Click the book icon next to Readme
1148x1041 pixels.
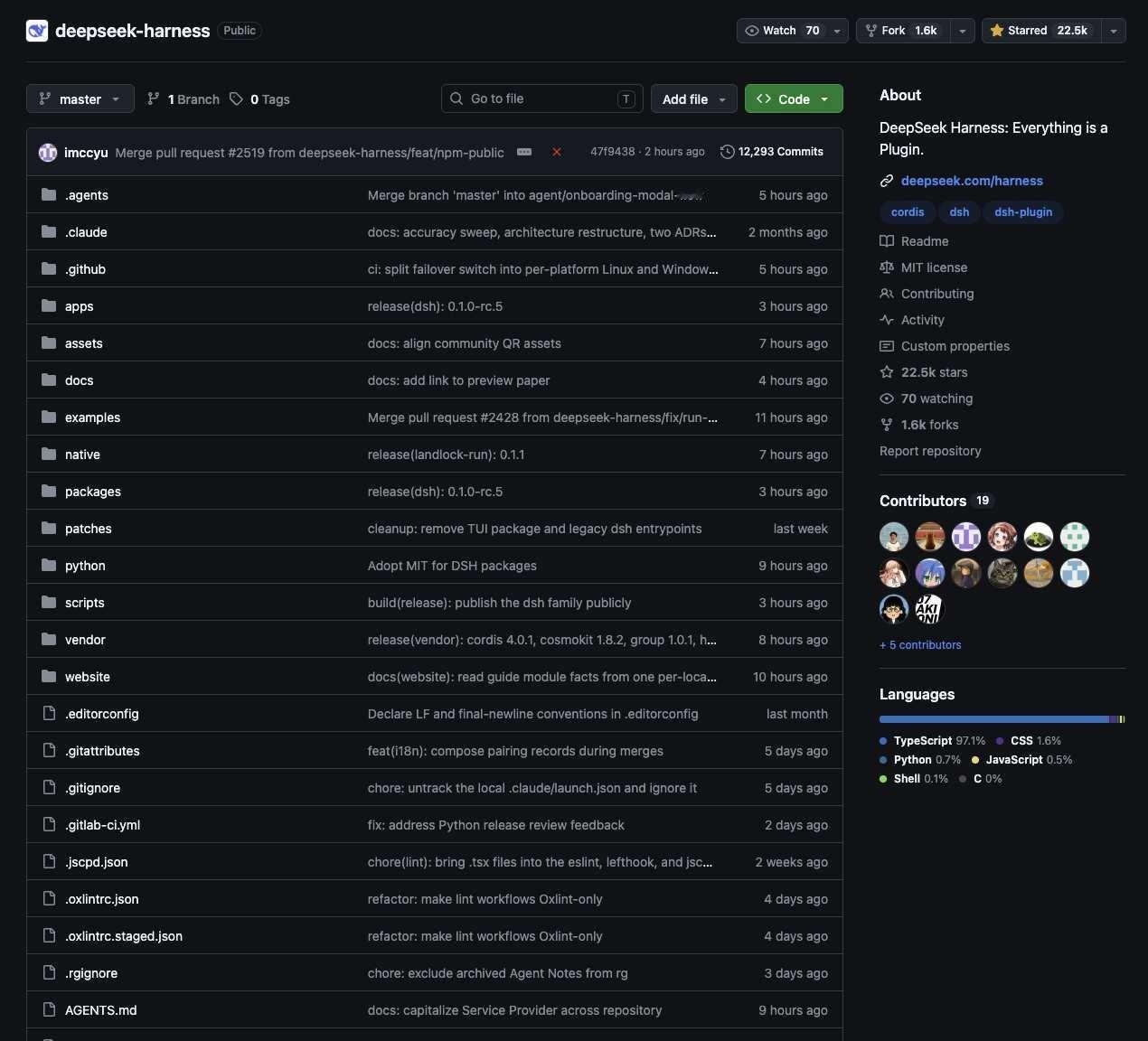pyautogui.click(x=887, y=241)
